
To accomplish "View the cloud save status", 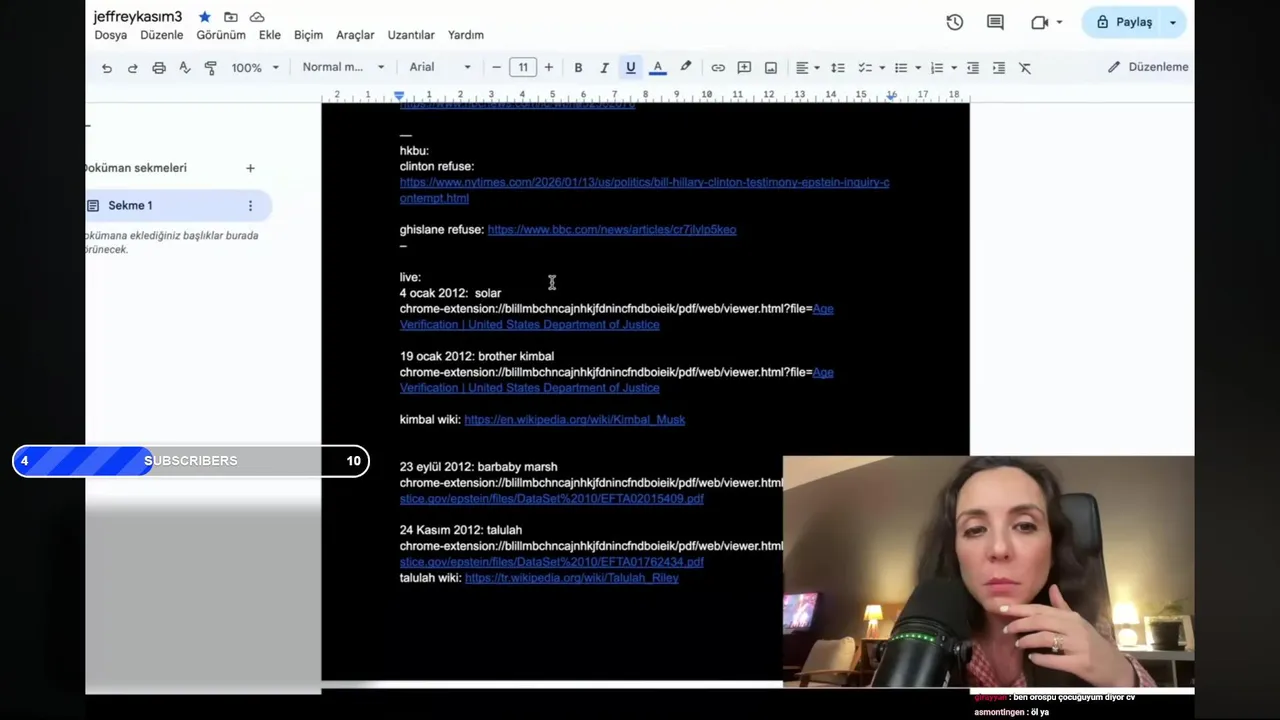I will pyautogui.click(x=257, y=17).
